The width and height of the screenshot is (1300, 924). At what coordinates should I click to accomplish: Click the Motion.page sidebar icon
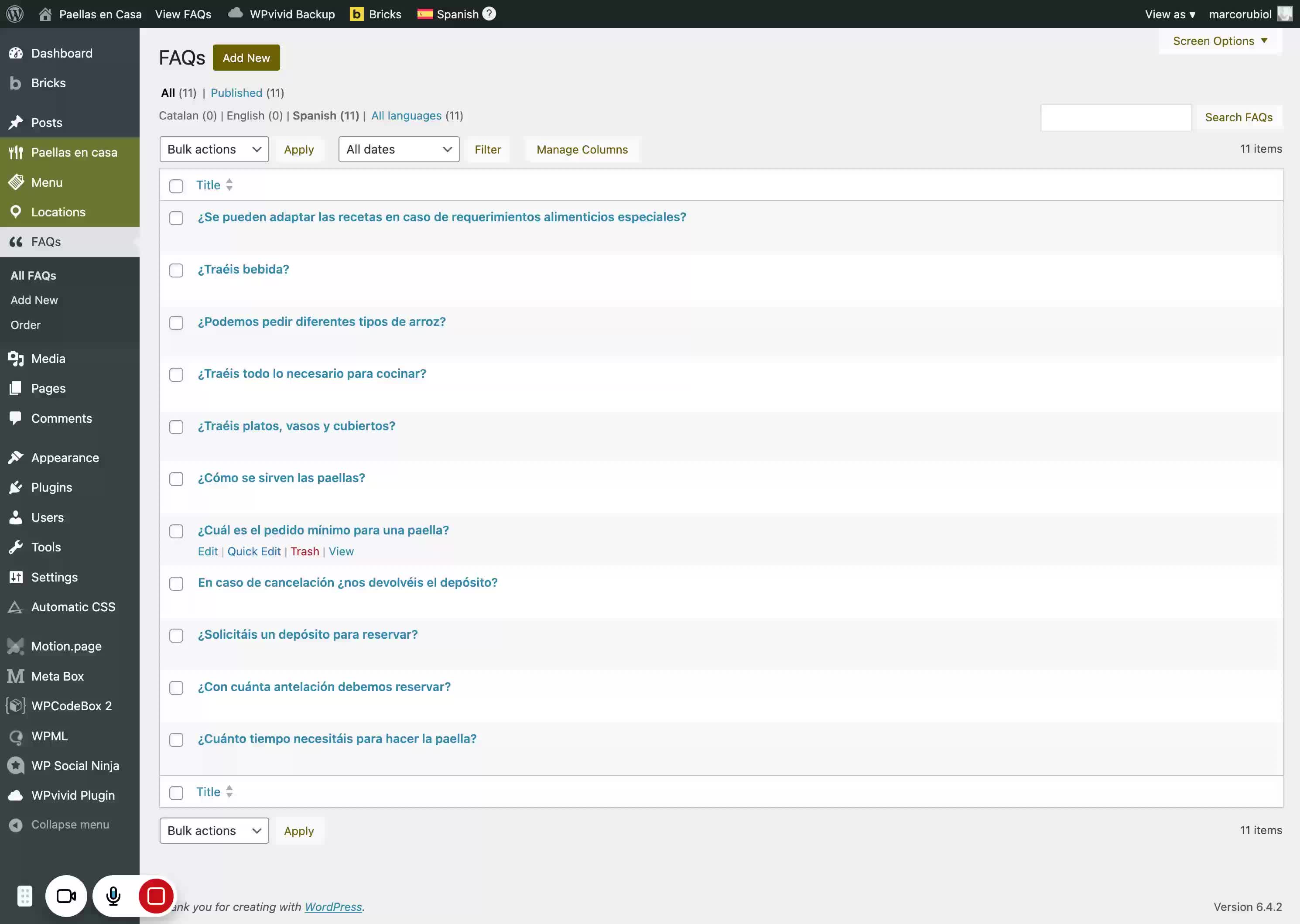[x=16, y=646]
